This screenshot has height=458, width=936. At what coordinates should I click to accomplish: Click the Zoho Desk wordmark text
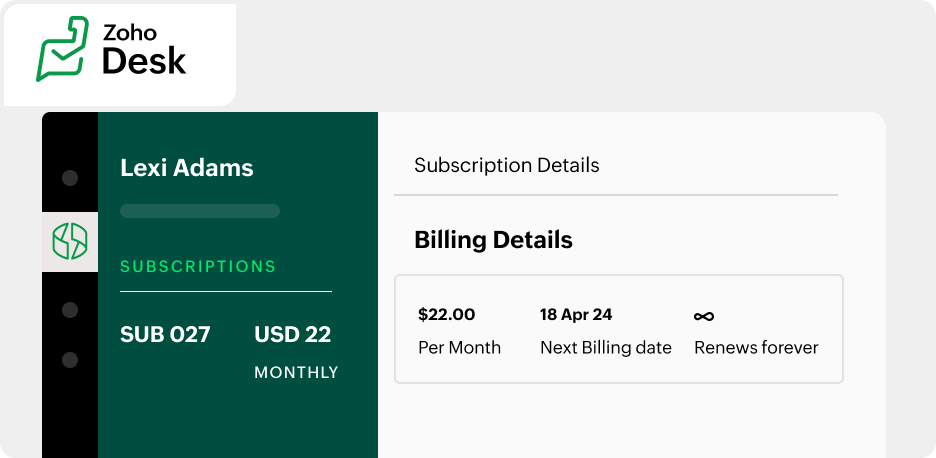(x=144, y=50)
